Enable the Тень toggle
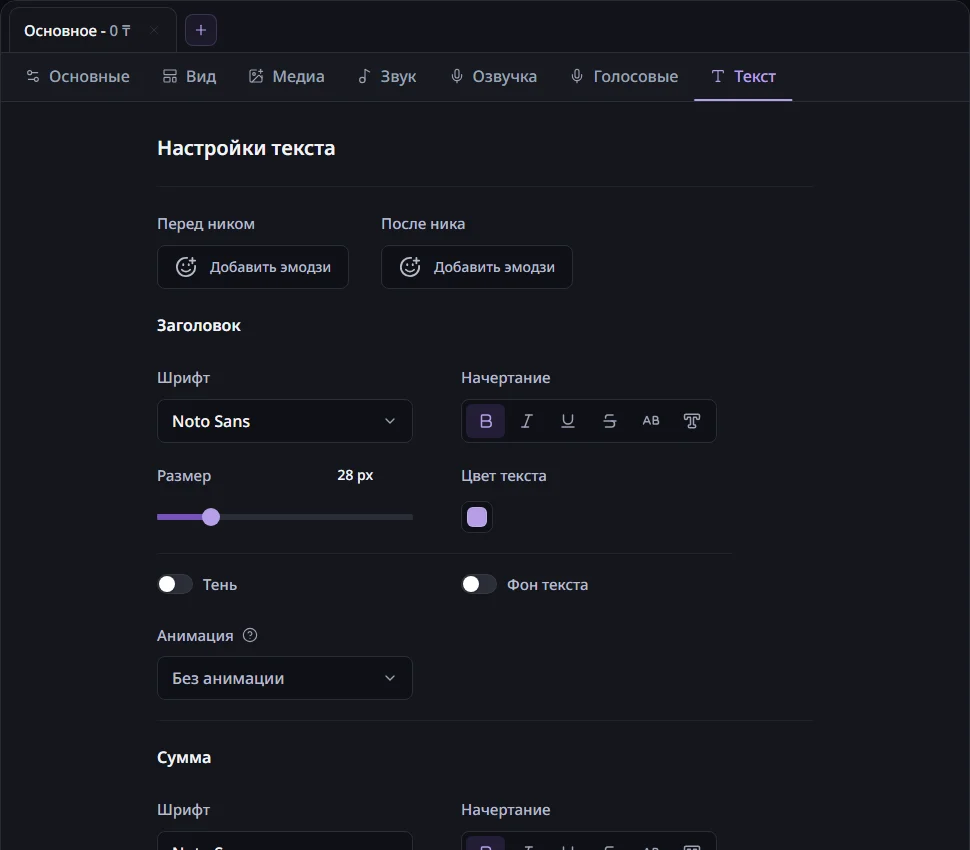 click(175, 585)
